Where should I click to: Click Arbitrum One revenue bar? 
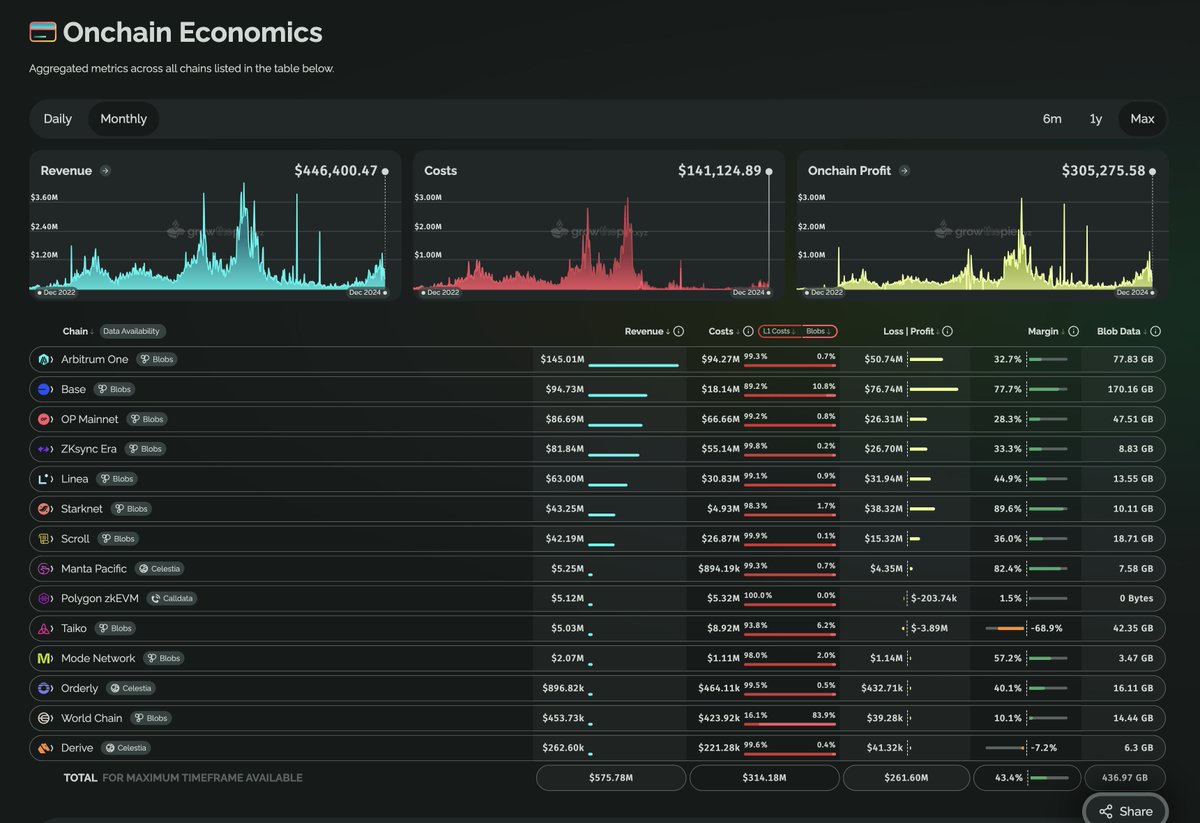pyautogui.click(x=633, y=365)
